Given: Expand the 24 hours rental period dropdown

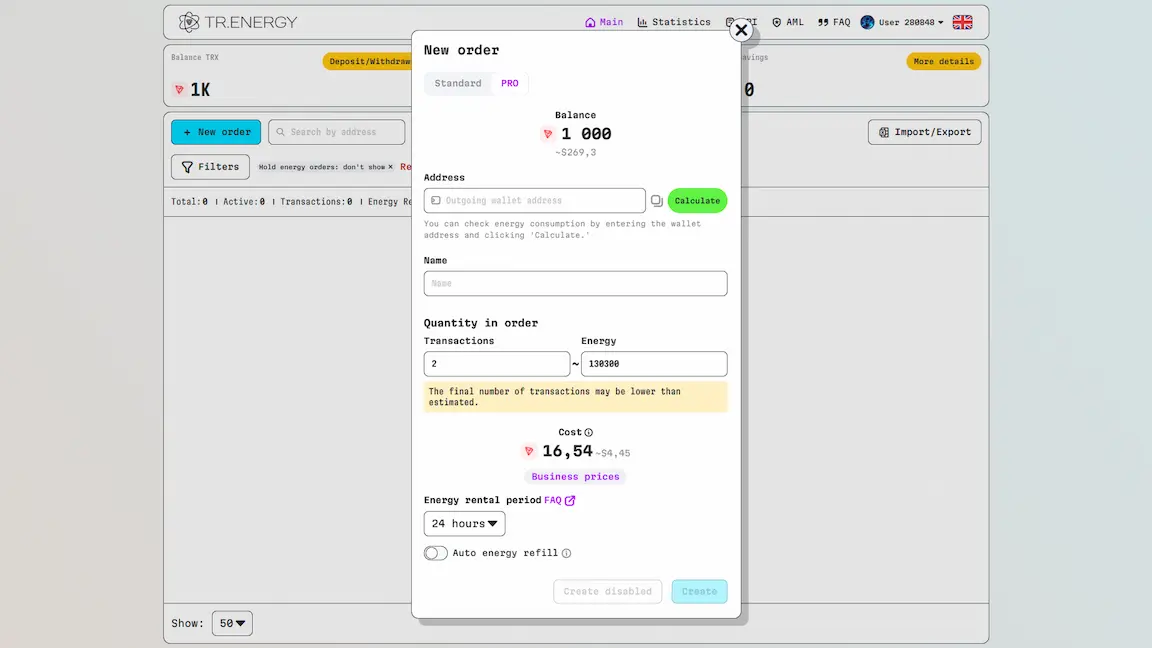Looking at the screenshot, I should pos(464,524).
